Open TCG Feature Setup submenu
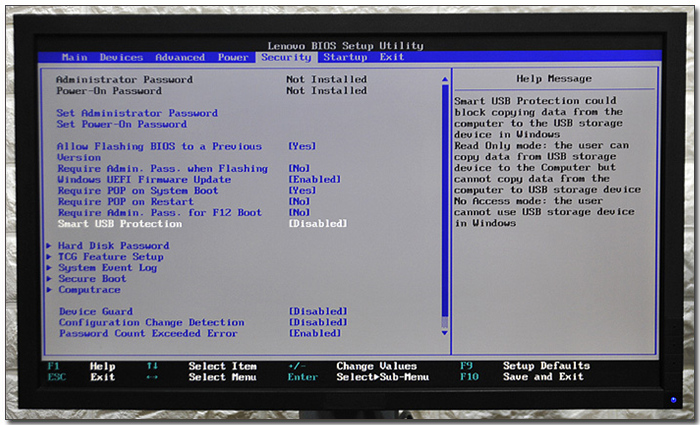 (x=111, y=257)
